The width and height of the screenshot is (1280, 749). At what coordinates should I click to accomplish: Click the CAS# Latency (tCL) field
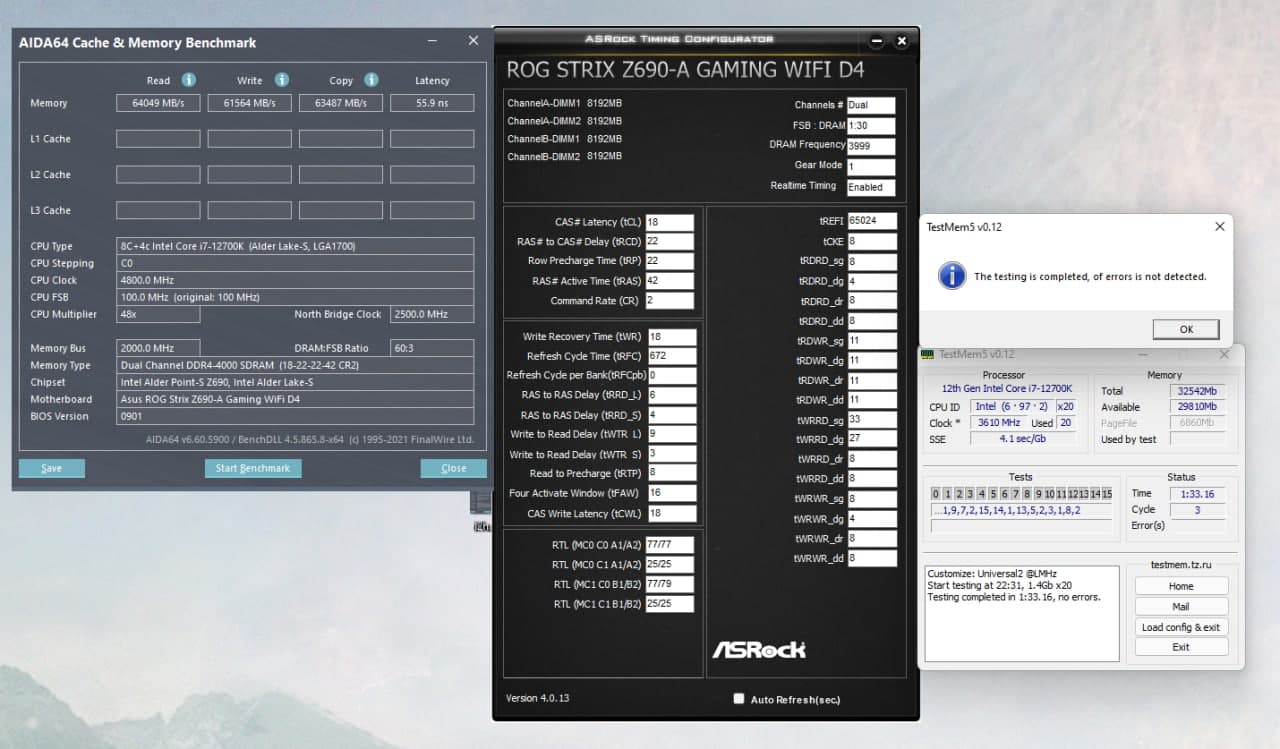pyautogui.click(x=670, y=222)
